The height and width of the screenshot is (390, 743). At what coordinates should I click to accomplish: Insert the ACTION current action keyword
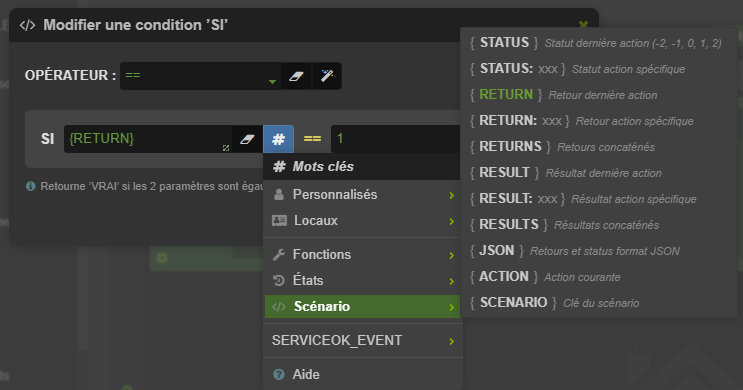599,277
